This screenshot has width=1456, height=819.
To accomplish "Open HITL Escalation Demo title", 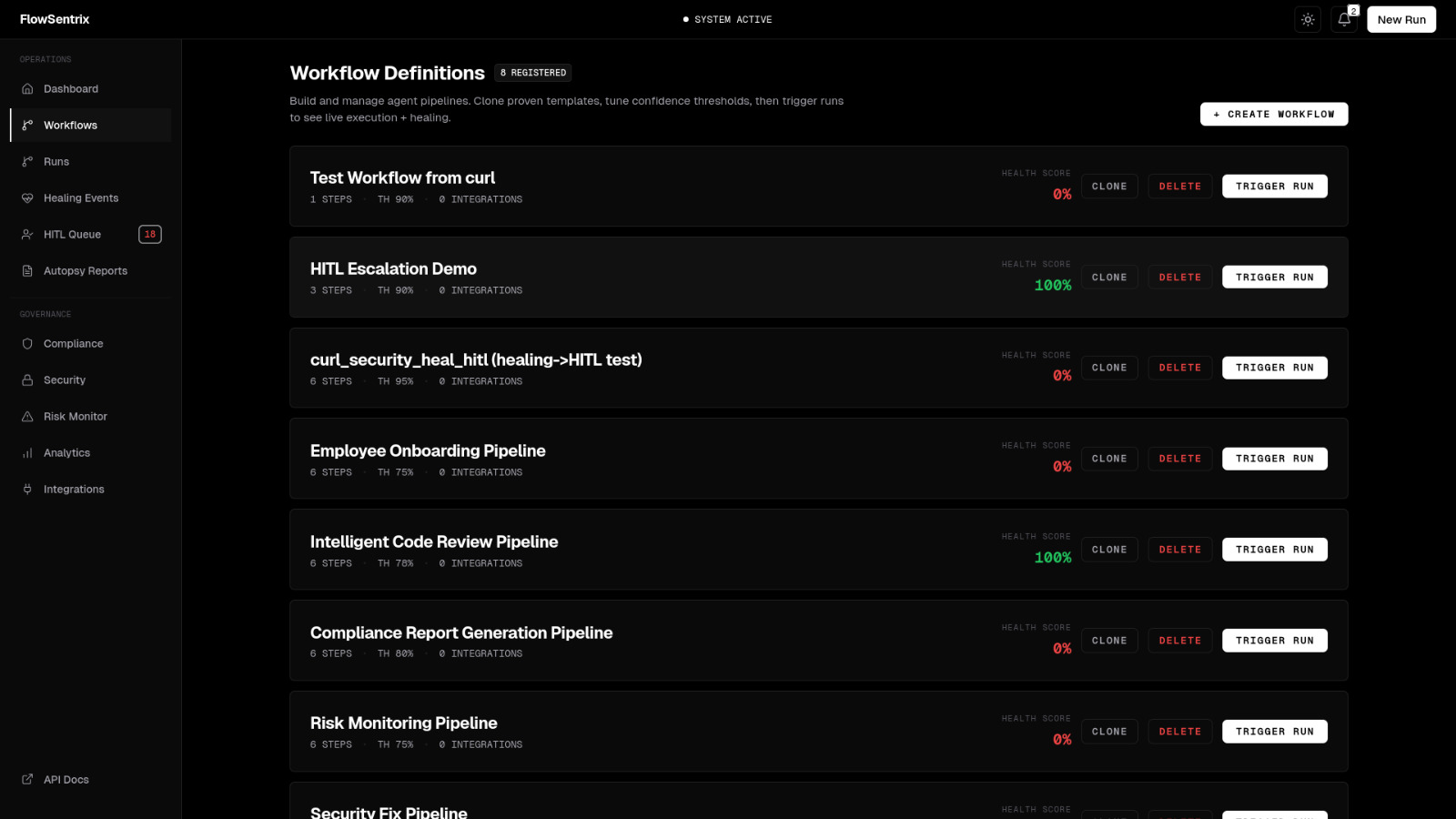I will [393, 269].
